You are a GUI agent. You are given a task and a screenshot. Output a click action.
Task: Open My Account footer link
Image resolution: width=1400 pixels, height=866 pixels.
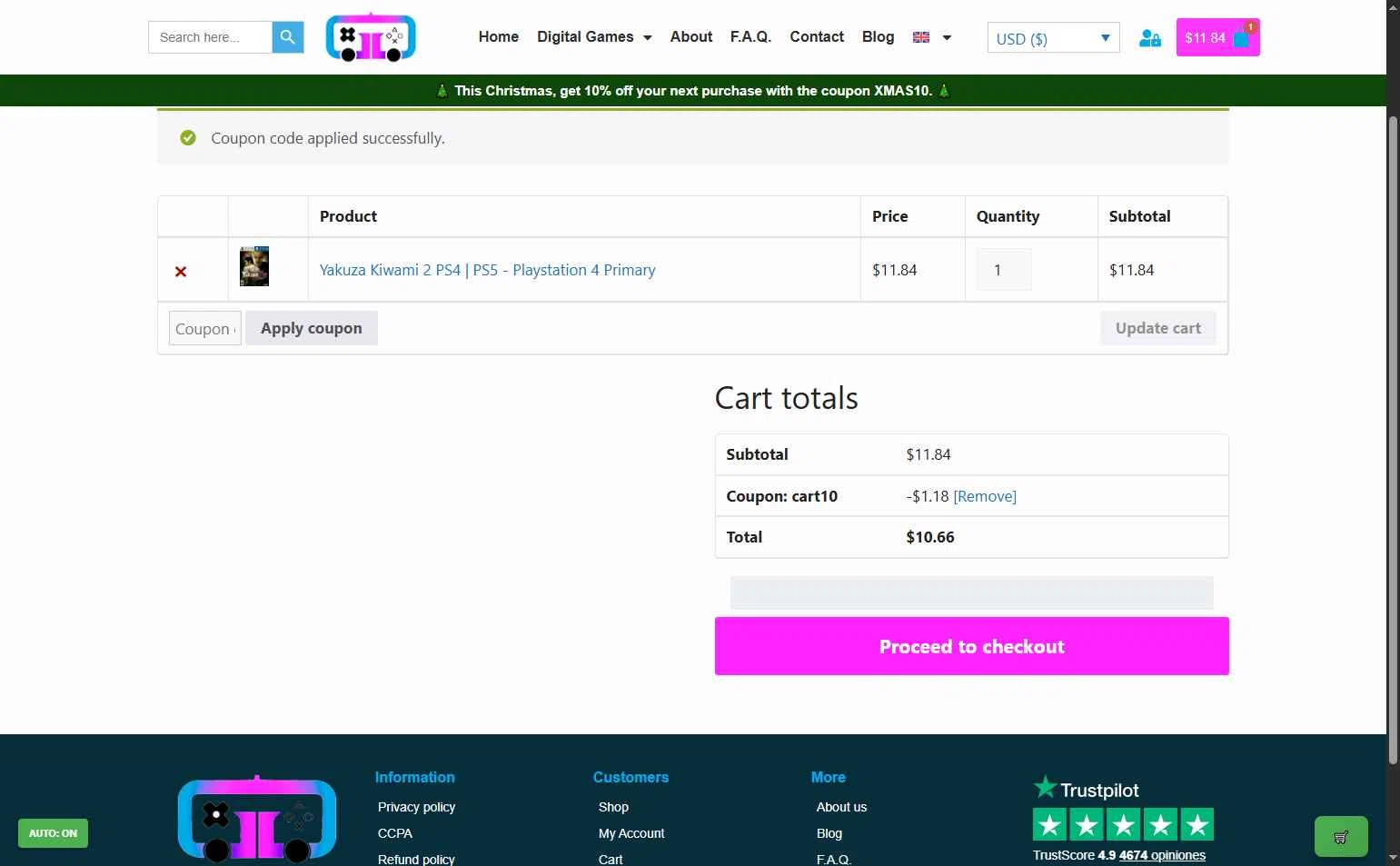tap(631, 833)
